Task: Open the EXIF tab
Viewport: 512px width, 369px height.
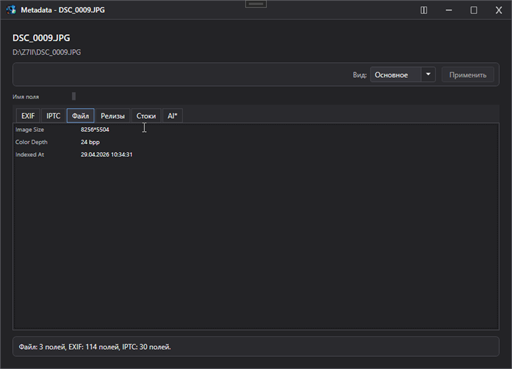Action: (x=28, y=116)
